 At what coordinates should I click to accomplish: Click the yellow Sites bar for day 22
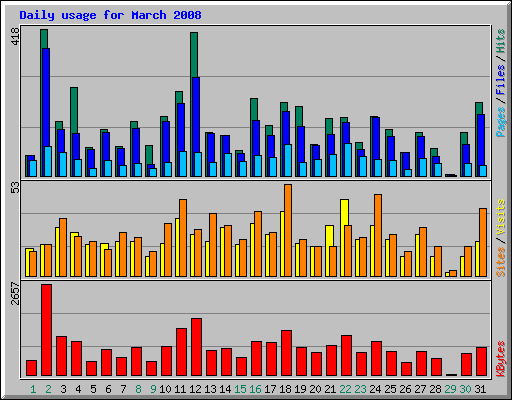pos(344,212)
